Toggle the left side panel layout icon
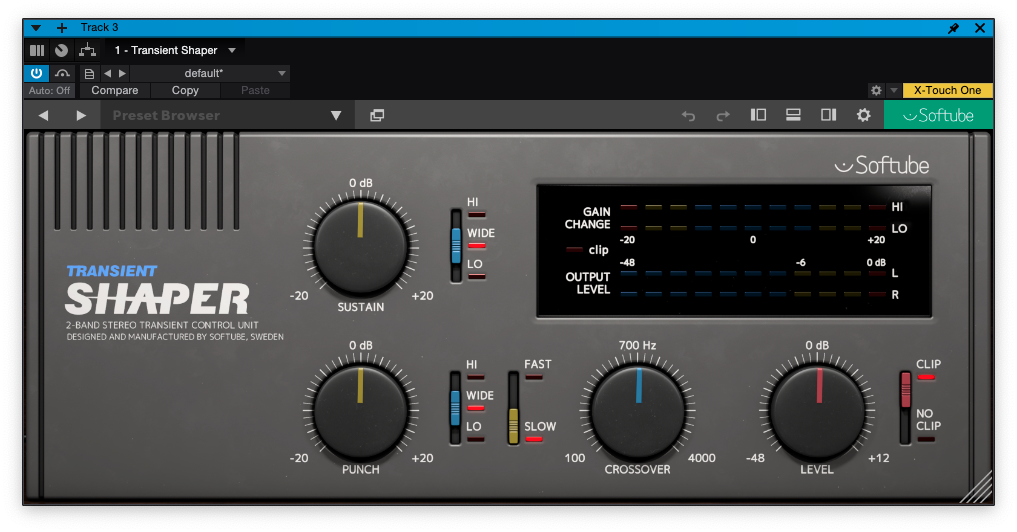This screenshot has width=1017, height=532. (758, 115)
